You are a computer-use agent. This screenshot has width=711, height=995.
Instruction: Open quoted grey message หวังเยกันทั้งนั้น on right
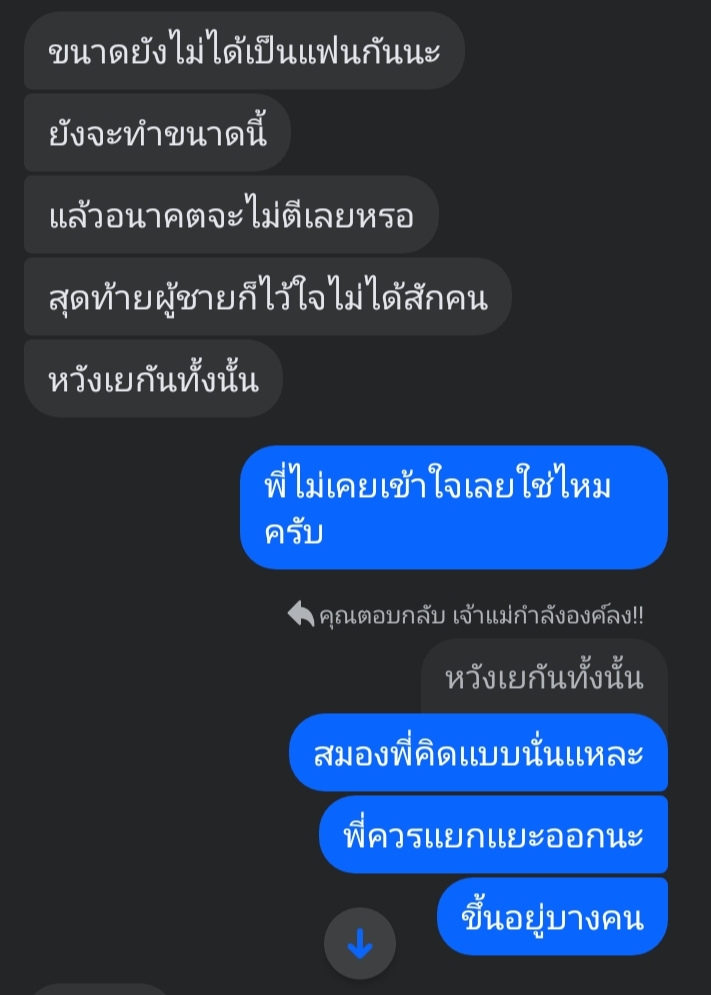pos(544,678)
